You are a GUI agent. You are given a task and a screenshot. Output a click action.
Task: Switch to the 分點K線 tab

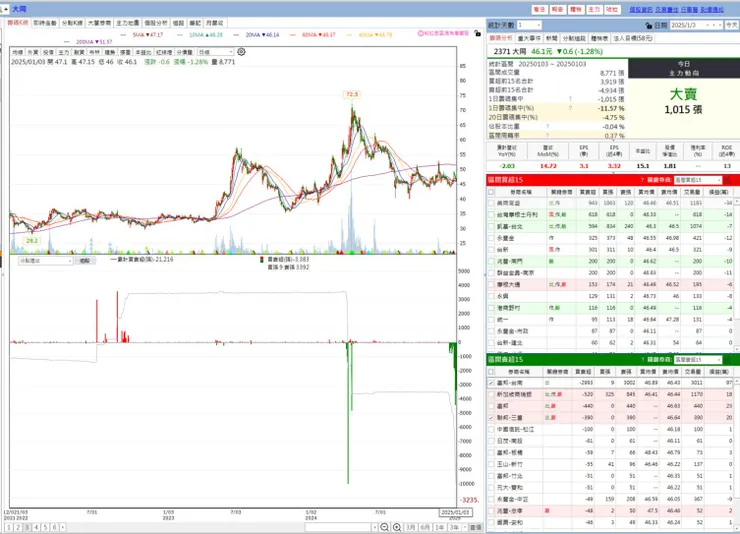[x=72, y=23]
